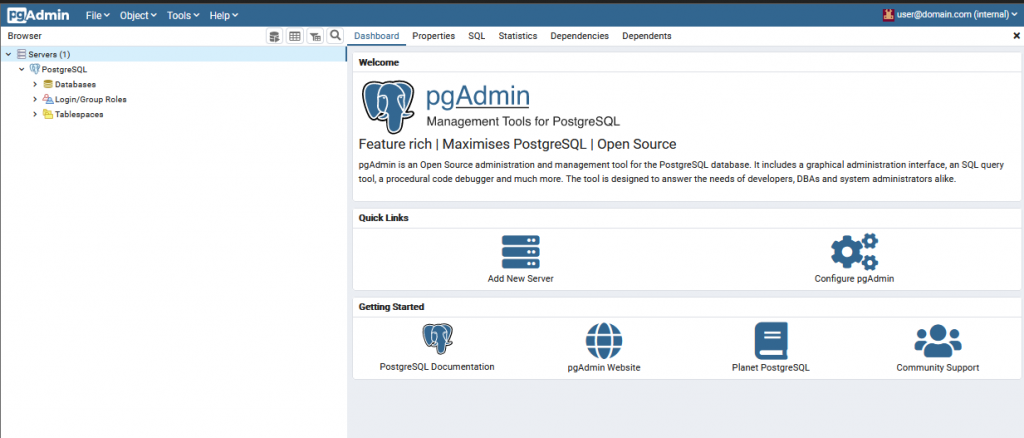Switch to the Statistics tab
Screen dimensions: 1024x438
(517, 36)
